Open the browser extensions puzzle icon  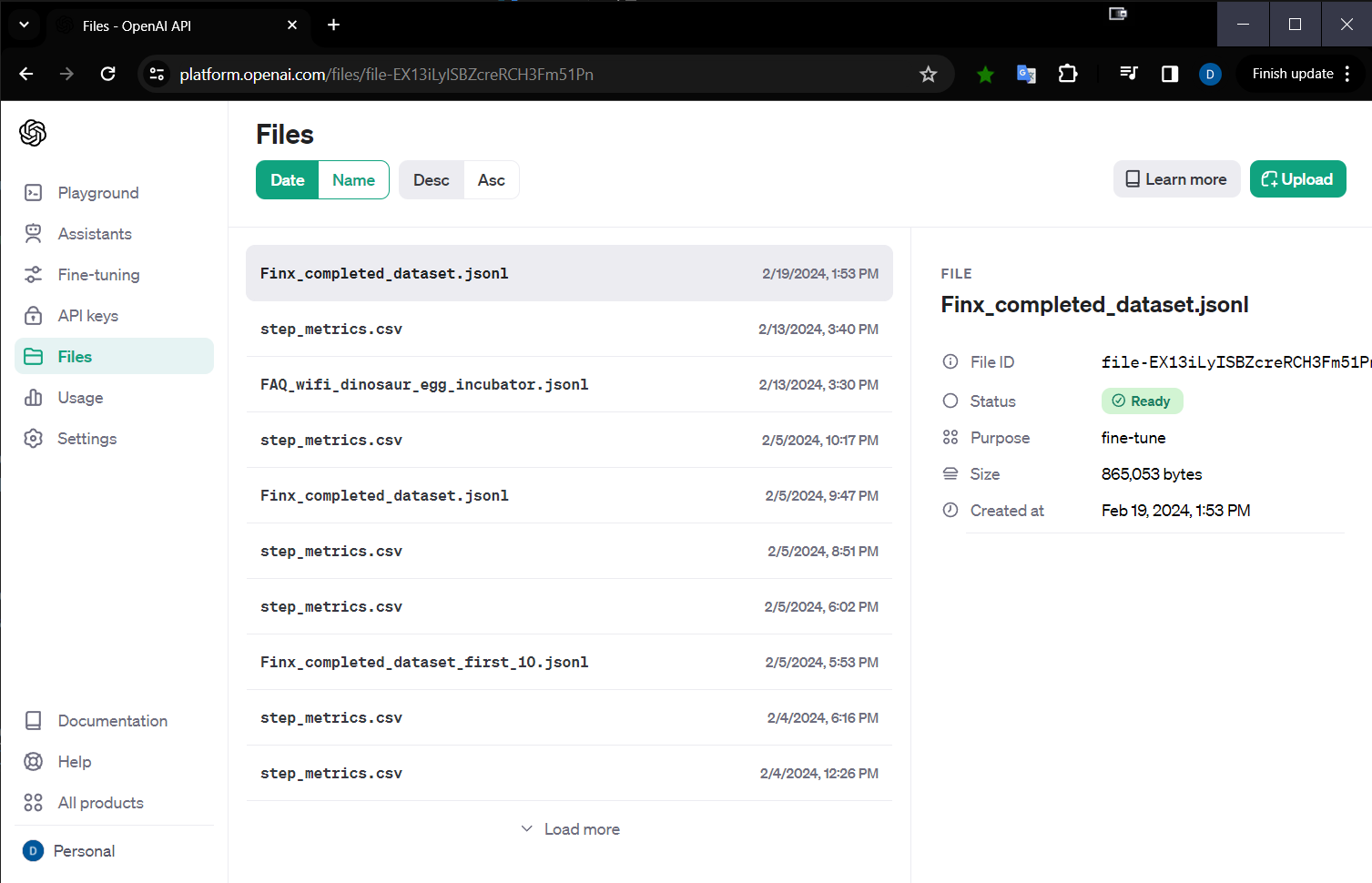1067,74
